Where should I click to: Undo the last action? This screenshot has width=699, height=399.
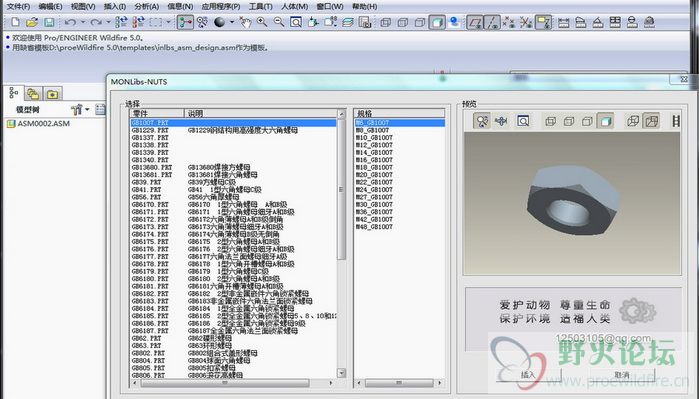point(70,22)
